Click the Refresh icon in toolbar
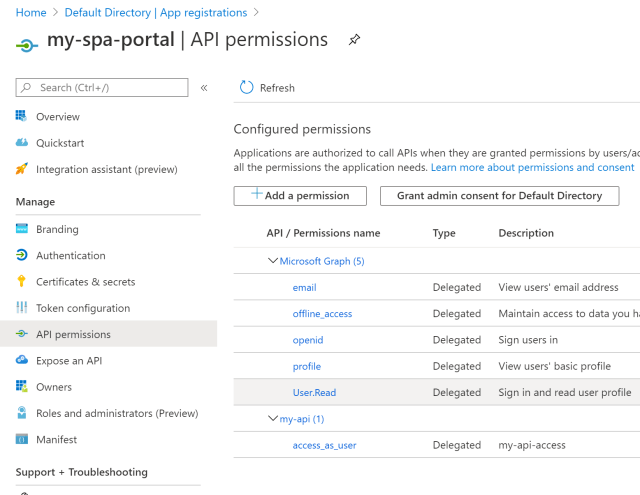This screenshot has width=640, height=495. click(x=247, y=88)
